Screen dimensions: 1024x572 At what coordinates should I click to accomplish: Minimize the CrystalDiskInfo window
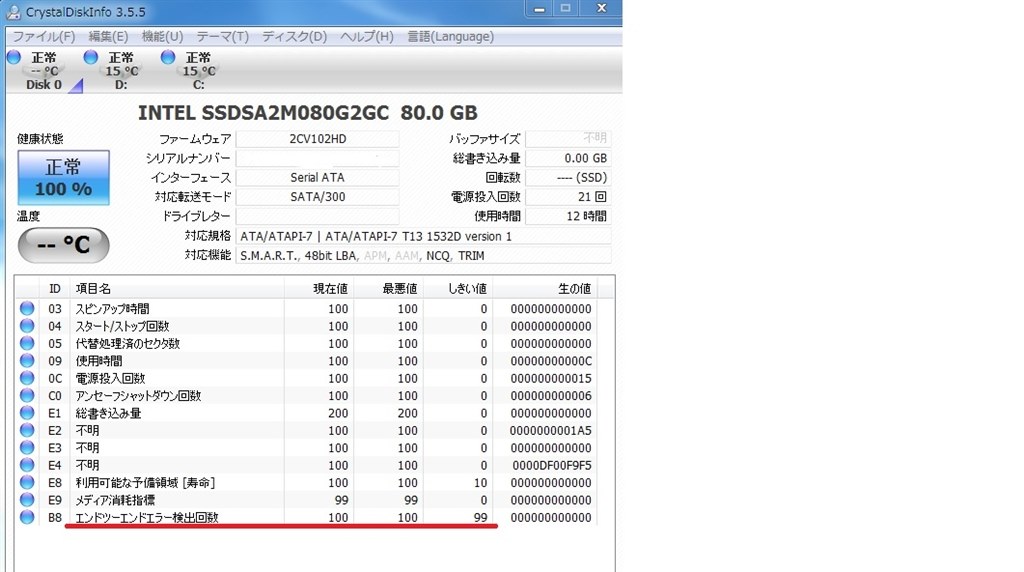click(x=539, y=8)
